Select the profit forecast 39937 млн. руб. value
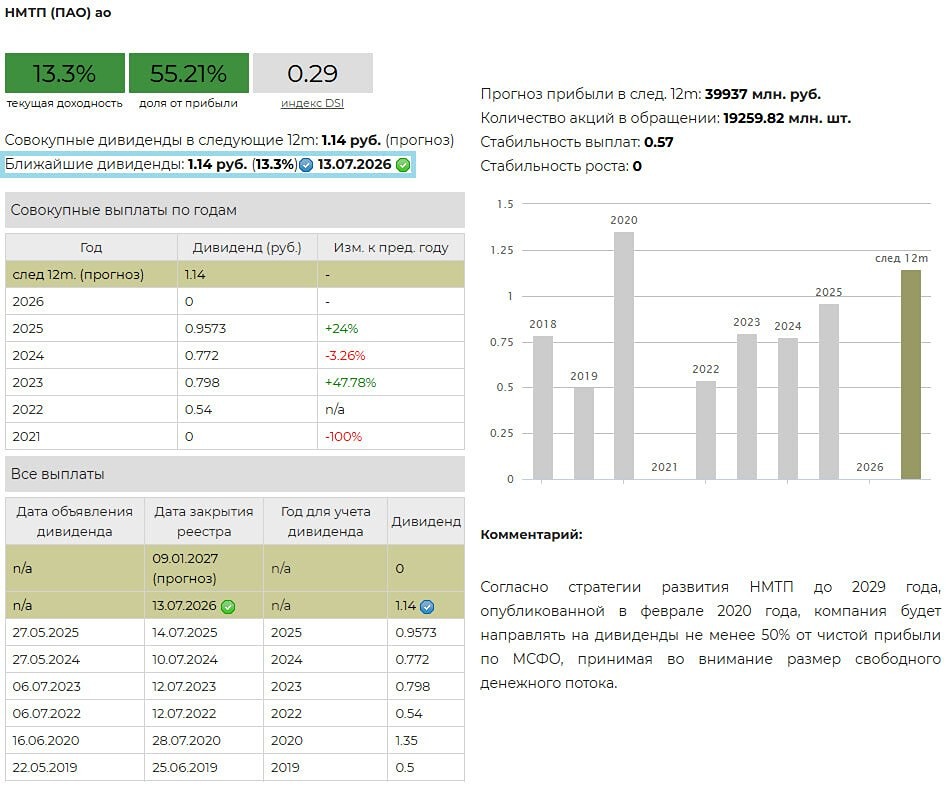Image resolution: width=951 pixels, height=791 pixels. click(763, 95)
